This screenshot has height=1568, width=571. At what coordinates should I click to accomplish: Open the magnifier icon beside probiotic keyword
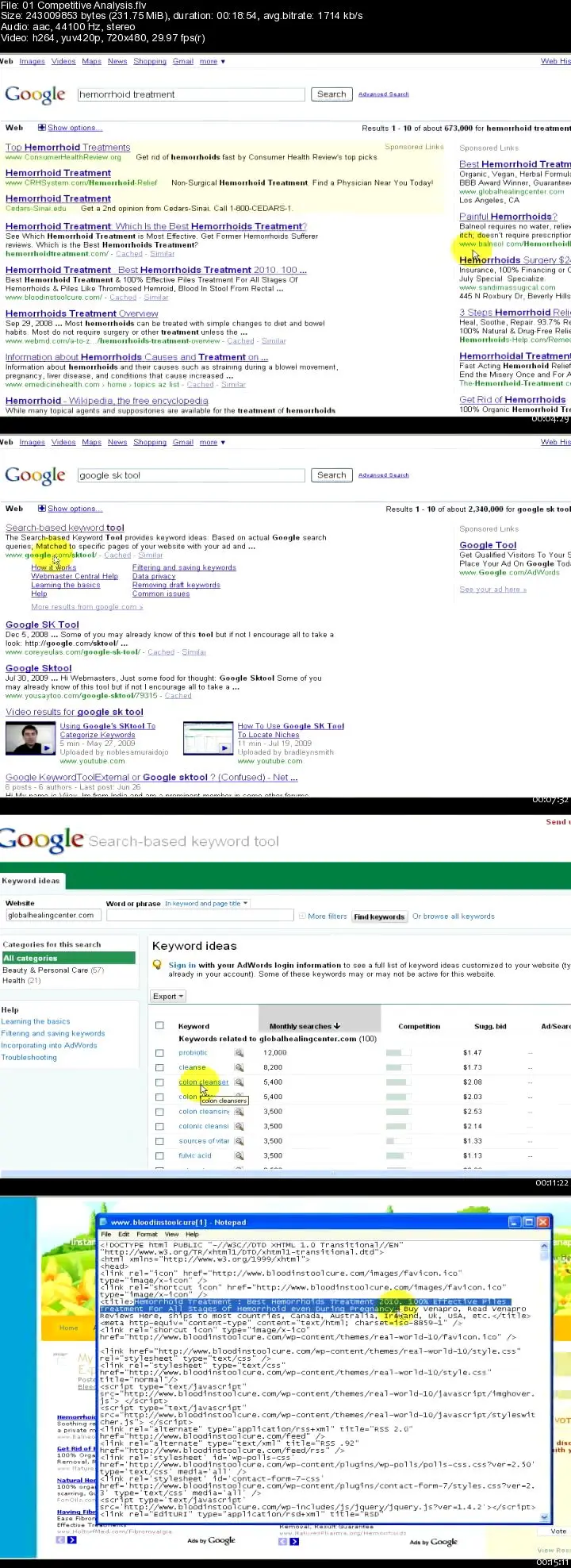pos(239,1053)
